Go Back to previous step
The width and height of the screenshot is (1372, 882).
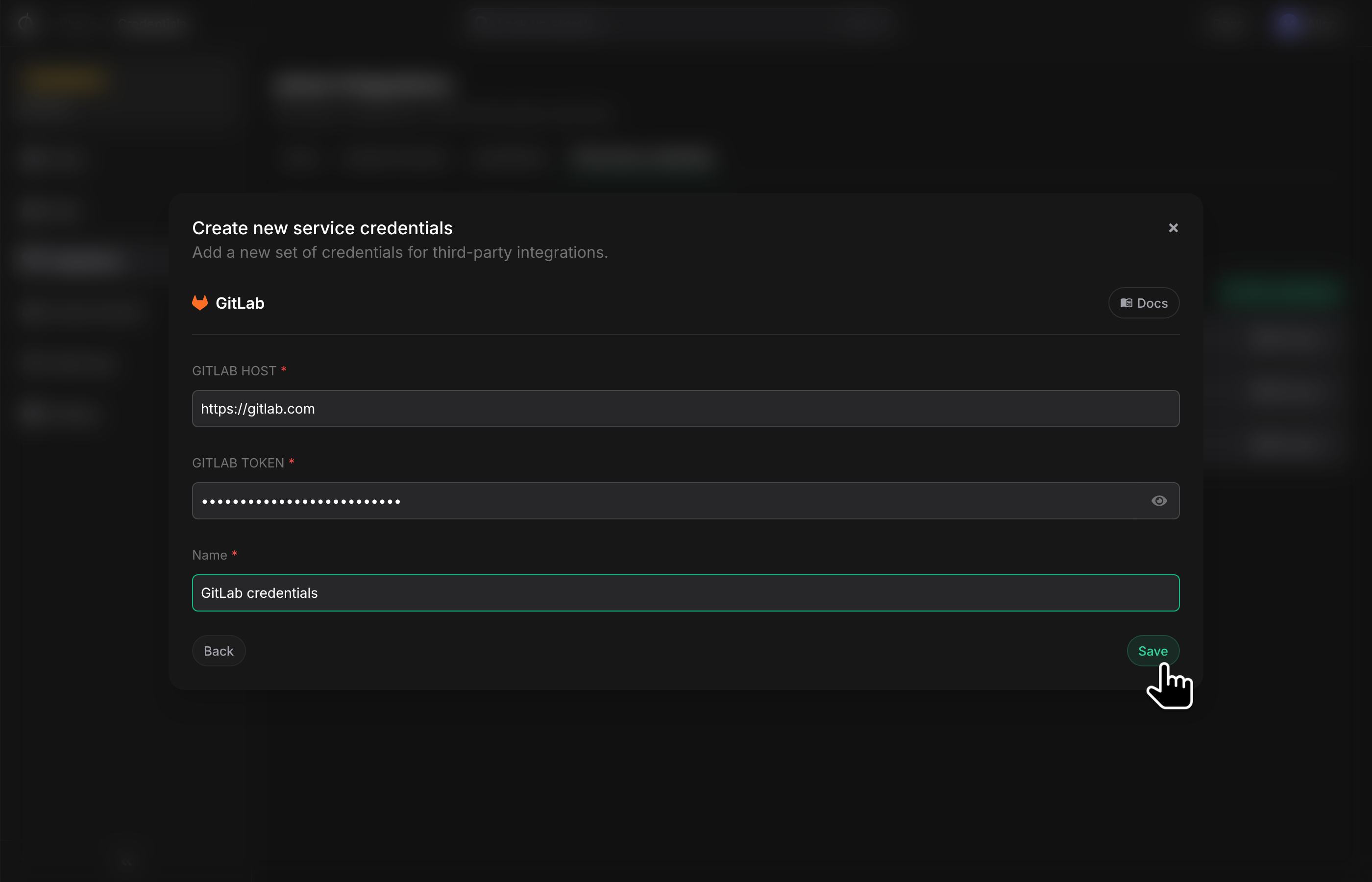click(x=219, y=651)
